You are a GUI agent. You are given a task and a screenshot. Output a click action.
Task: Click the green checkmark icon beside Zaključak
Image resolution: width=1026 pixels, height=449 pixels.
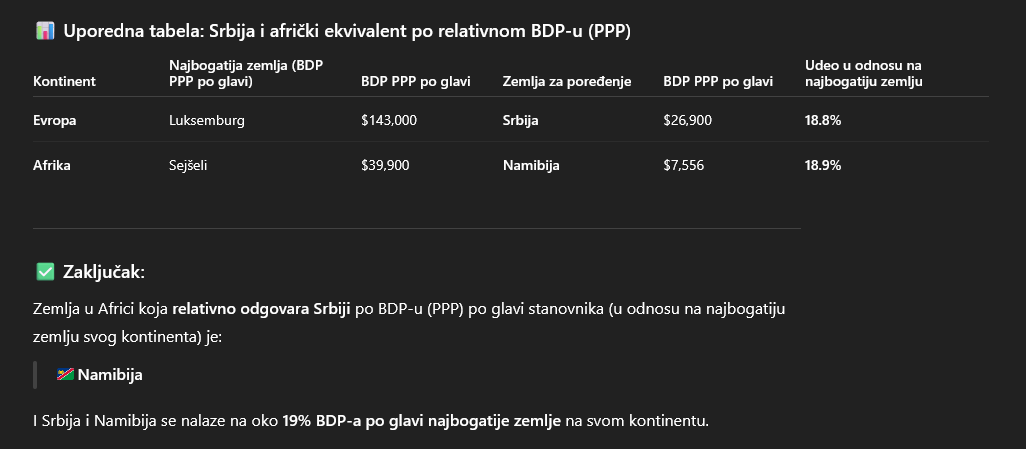pyautogui.click(x=45, y=272)
